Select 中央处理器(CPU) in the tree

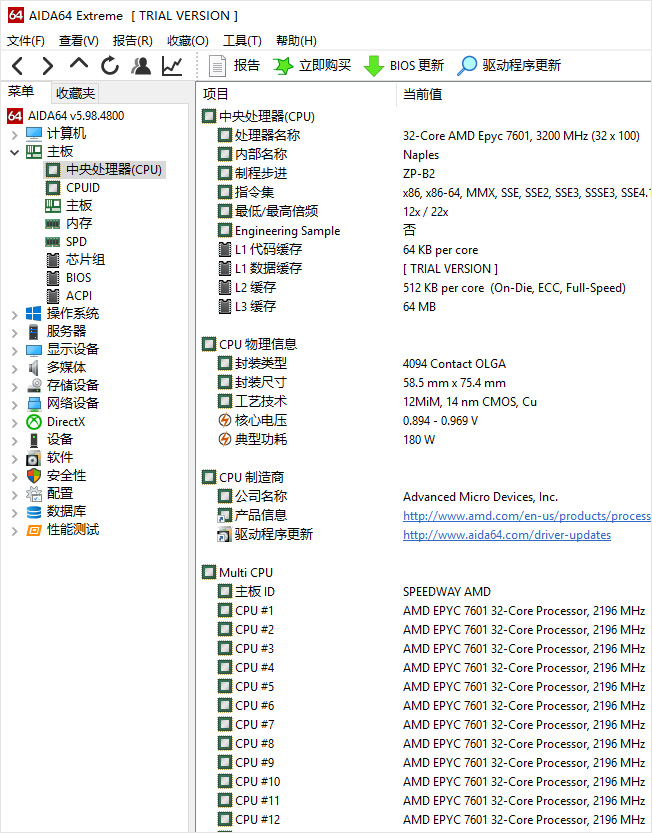point(104,170)
